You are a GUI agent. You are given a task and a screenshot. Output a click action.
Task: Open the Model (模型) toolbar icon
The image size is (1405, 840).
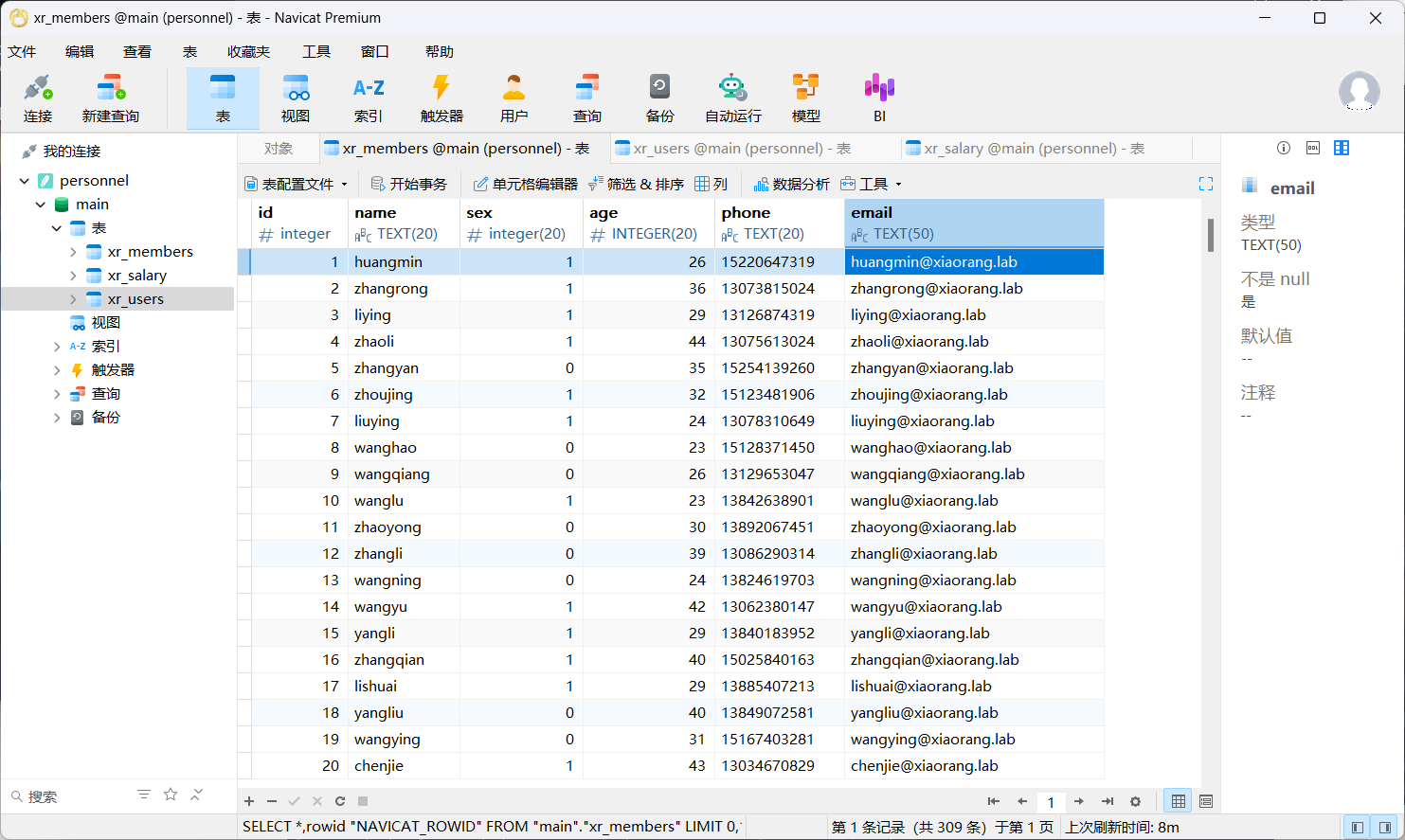click(x=806, y=98)
